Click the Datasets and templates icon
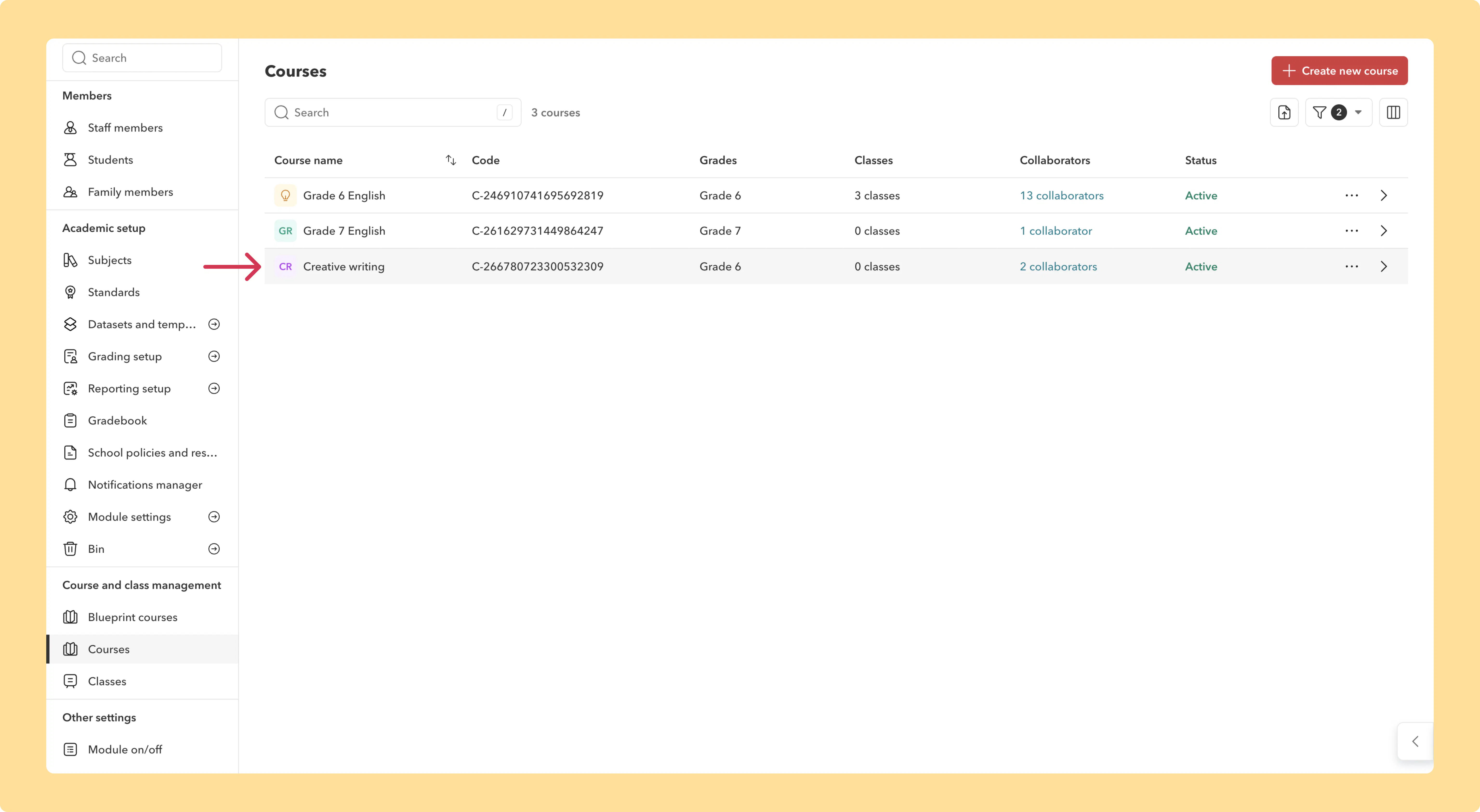This screenshot has width=1480, height=812. [x=70, y=324]
